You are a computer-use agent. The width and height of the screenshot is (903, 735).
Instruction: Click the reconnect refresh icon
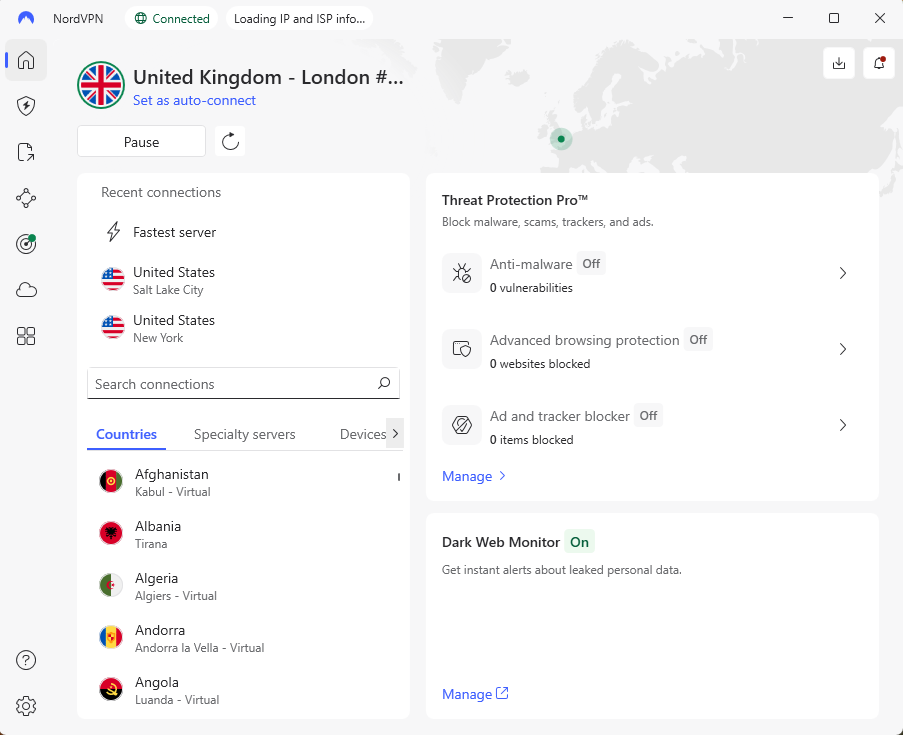tap(229, 141)
